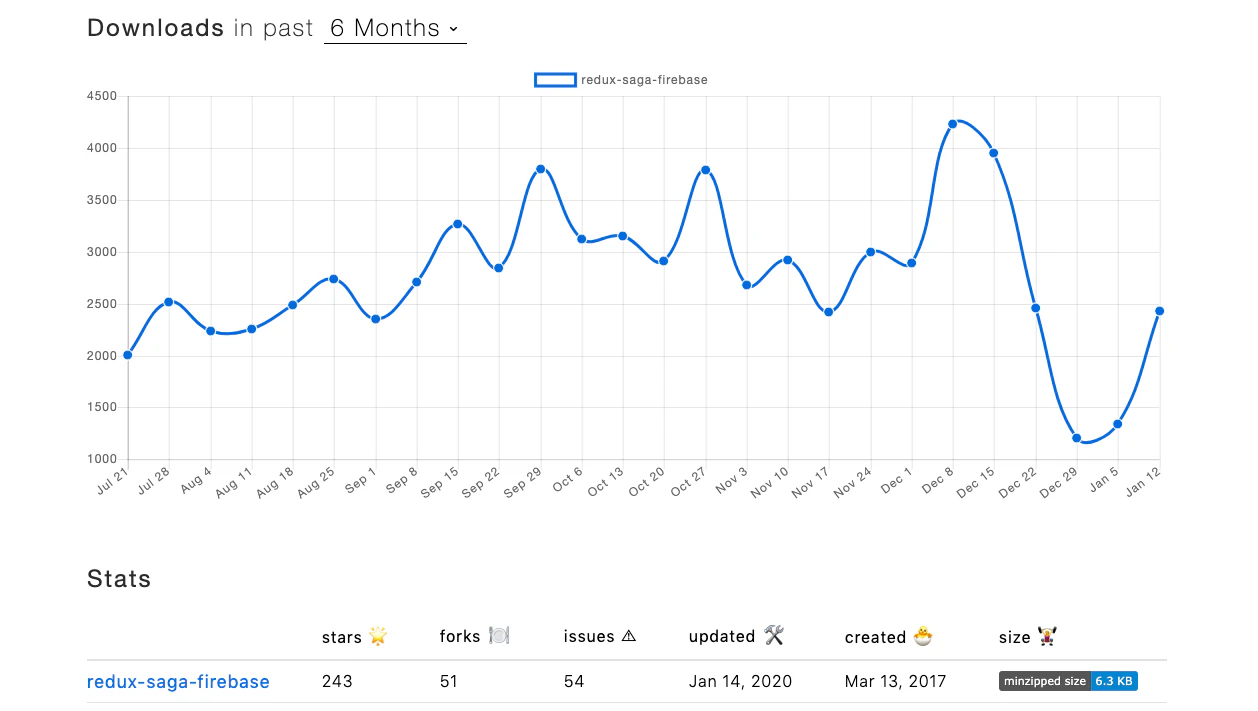
Task: Select the Jul 21 first data point
Action: (128, 355)
